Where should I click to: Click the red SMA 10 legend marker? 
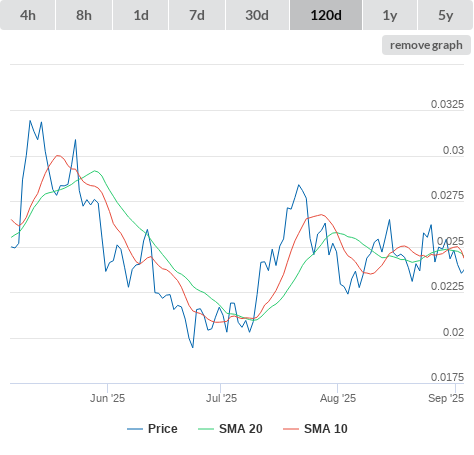(x=291, y=429)
